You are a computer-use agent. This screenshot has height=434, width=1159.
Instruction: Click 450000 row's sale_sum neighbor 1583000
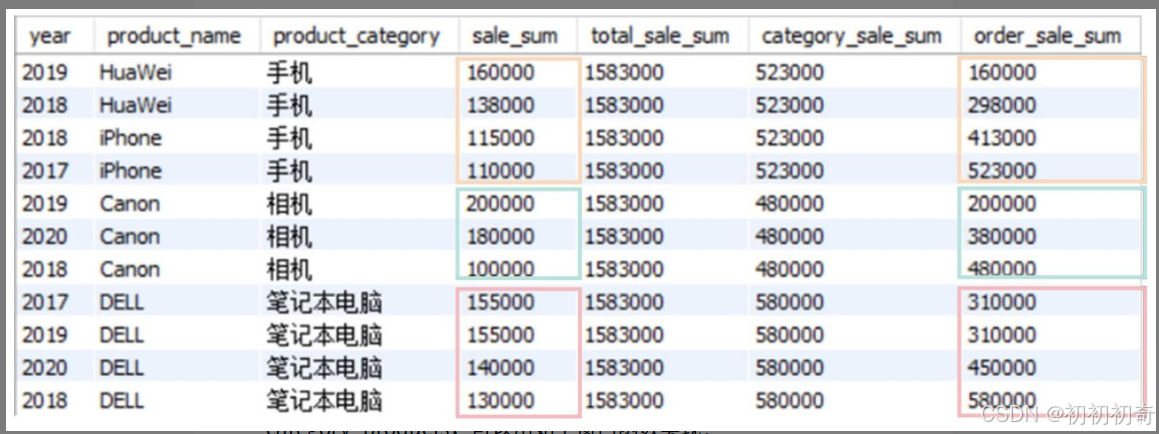tap(624, 367)
